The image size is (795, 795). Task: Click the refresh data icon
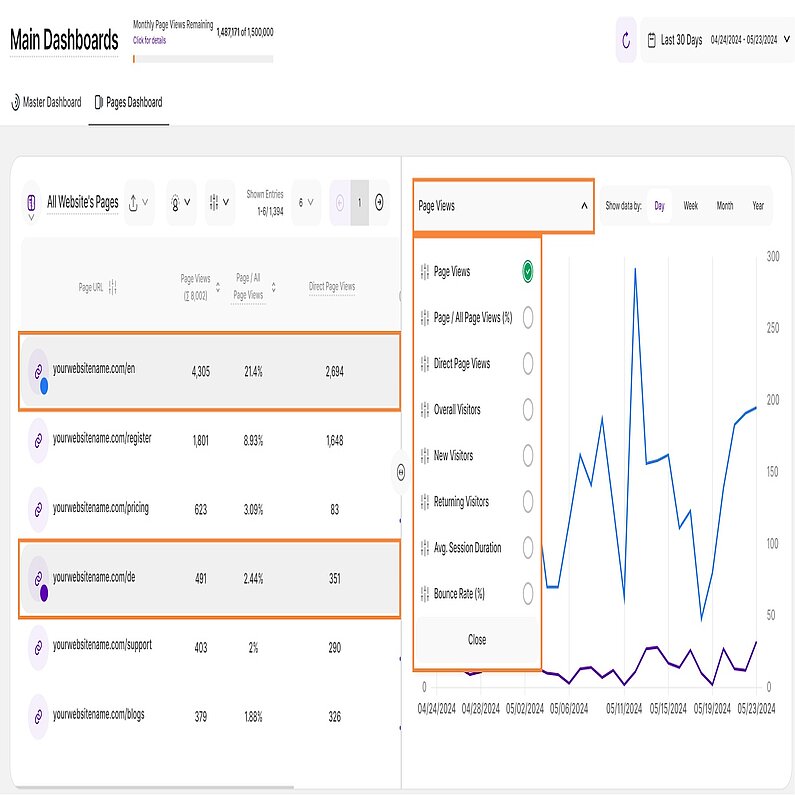point(626,40)
